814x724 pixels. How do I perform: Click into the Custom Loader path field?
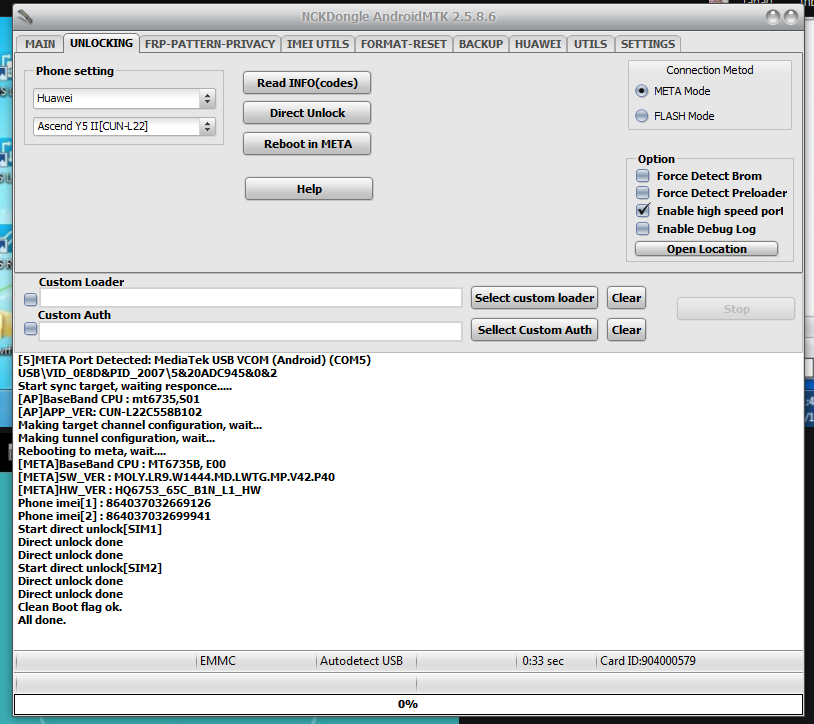pyautogui.click(x=251, y=298)
